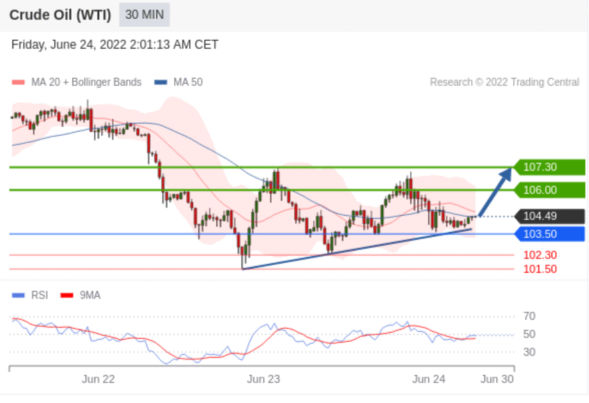This screenshot has width=589, height=403.
Task: Select the 102.30 support level text
Action: [540, 255]
